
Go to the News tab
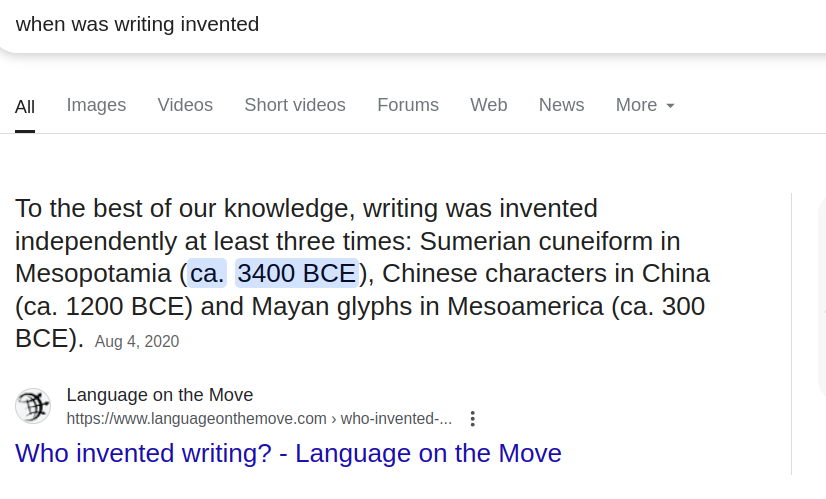[x=562, y=105]
